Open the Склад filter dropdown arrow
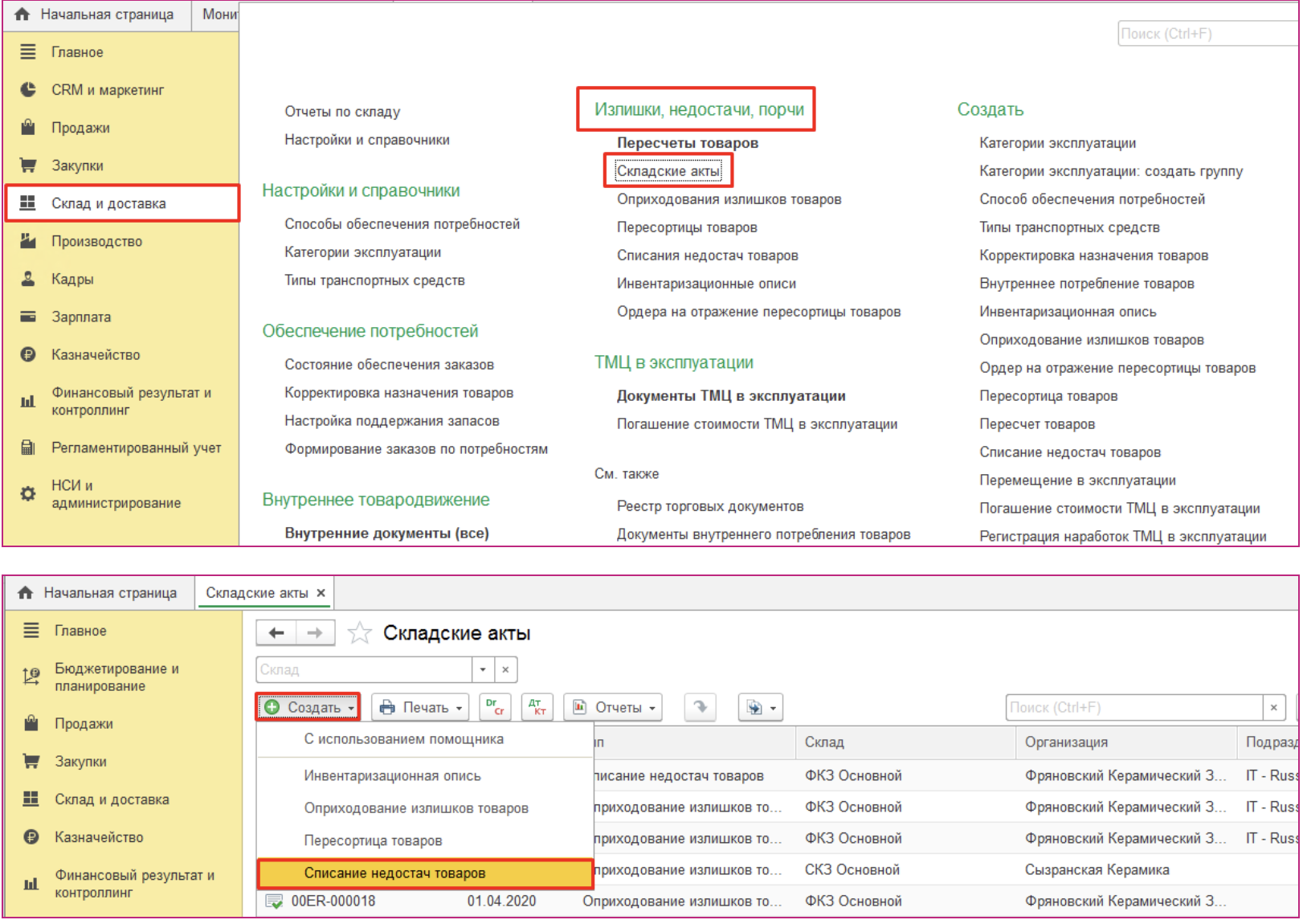 coord(483,669)
